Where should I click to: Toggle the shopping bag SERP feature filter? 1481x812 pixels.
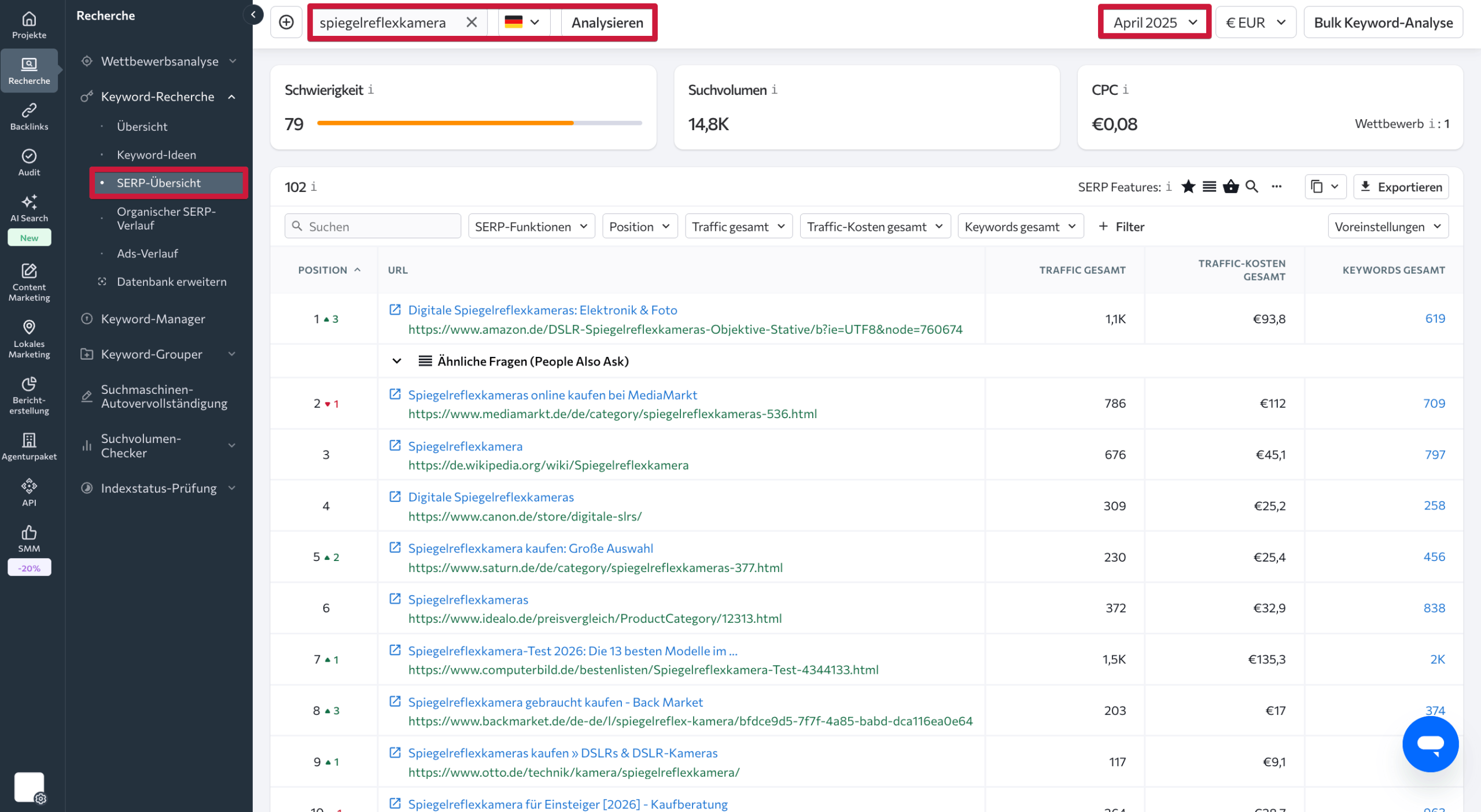1231,187
